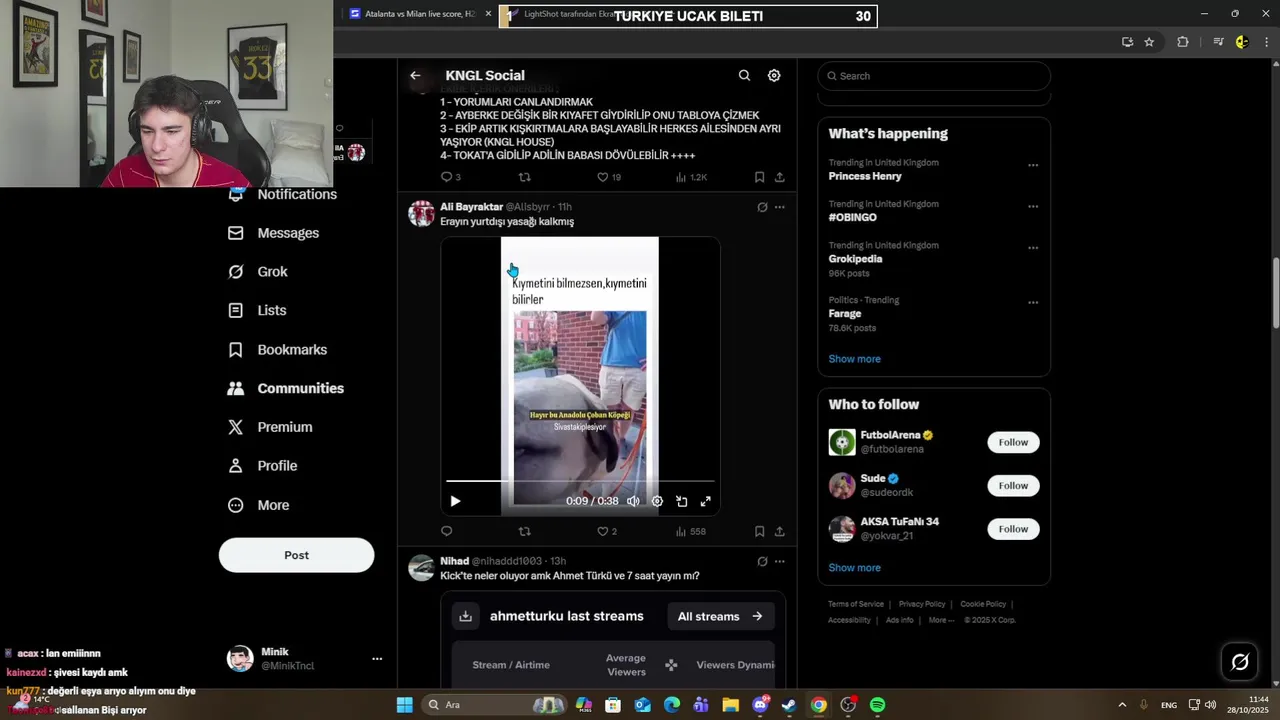This screenshot has height=720, width=1280.
Task: Open Spotify from the taskbar
Action: click(877, 705)
